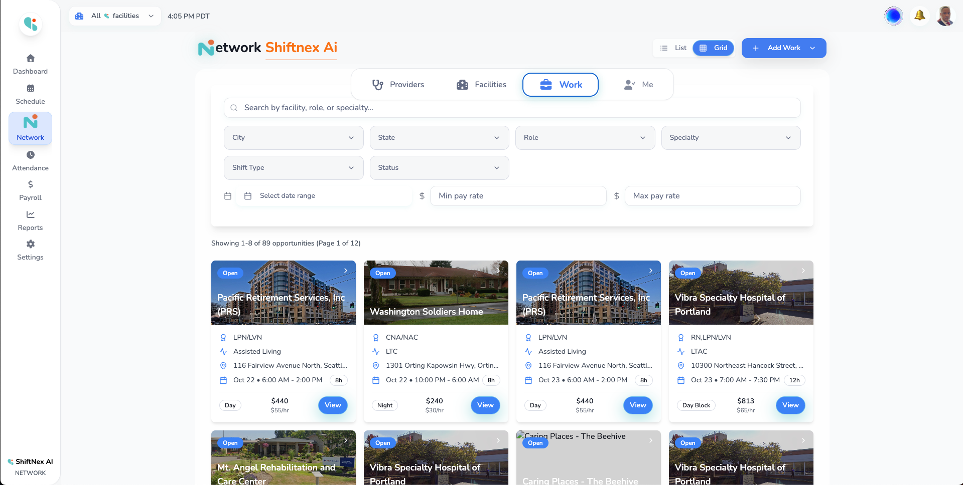
Task: Click arrow icon on first Pacific Retirement card
Action: click(x=345, y=270)
